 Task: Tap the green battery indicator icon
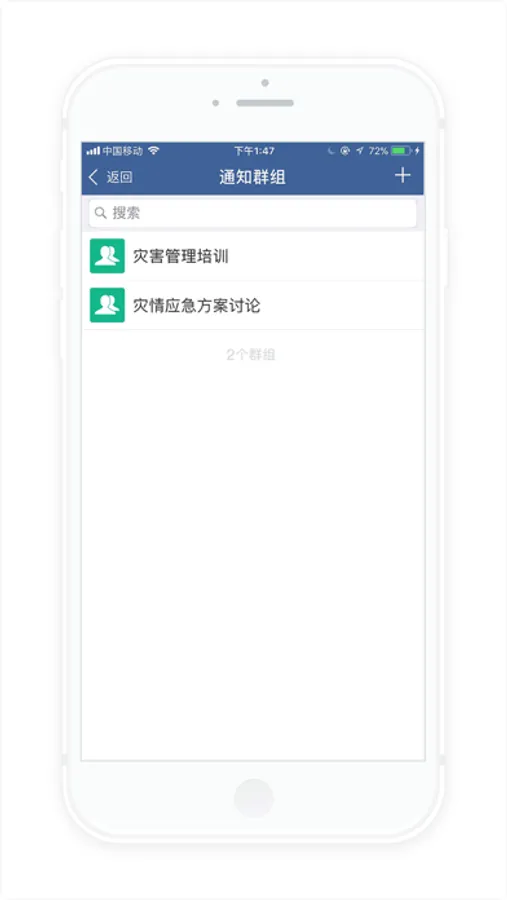(x=401, y=151)
